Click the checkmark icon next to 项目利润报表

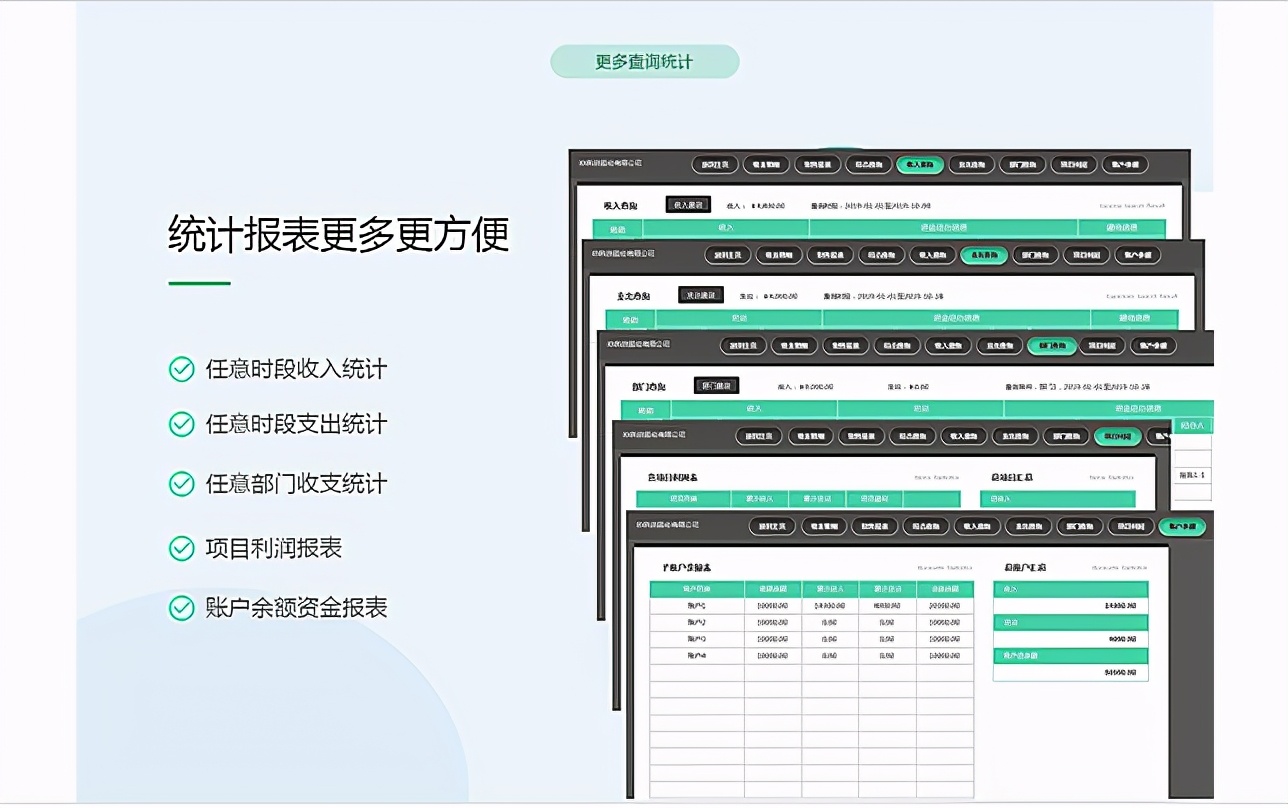[181, 548]
